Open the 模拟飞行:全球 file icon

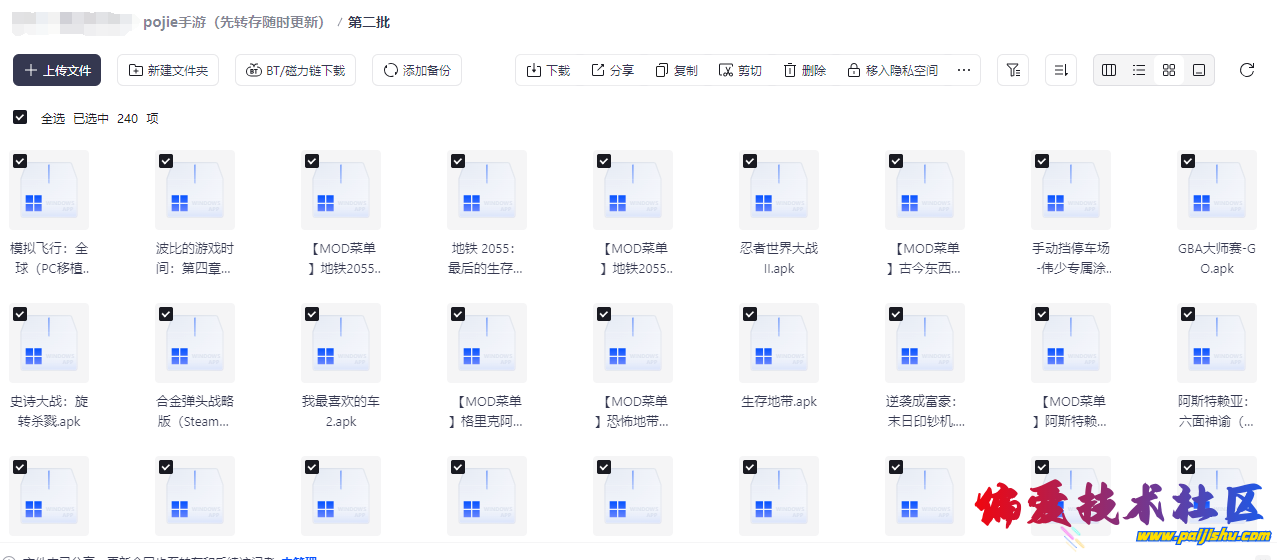click(49, 190)
